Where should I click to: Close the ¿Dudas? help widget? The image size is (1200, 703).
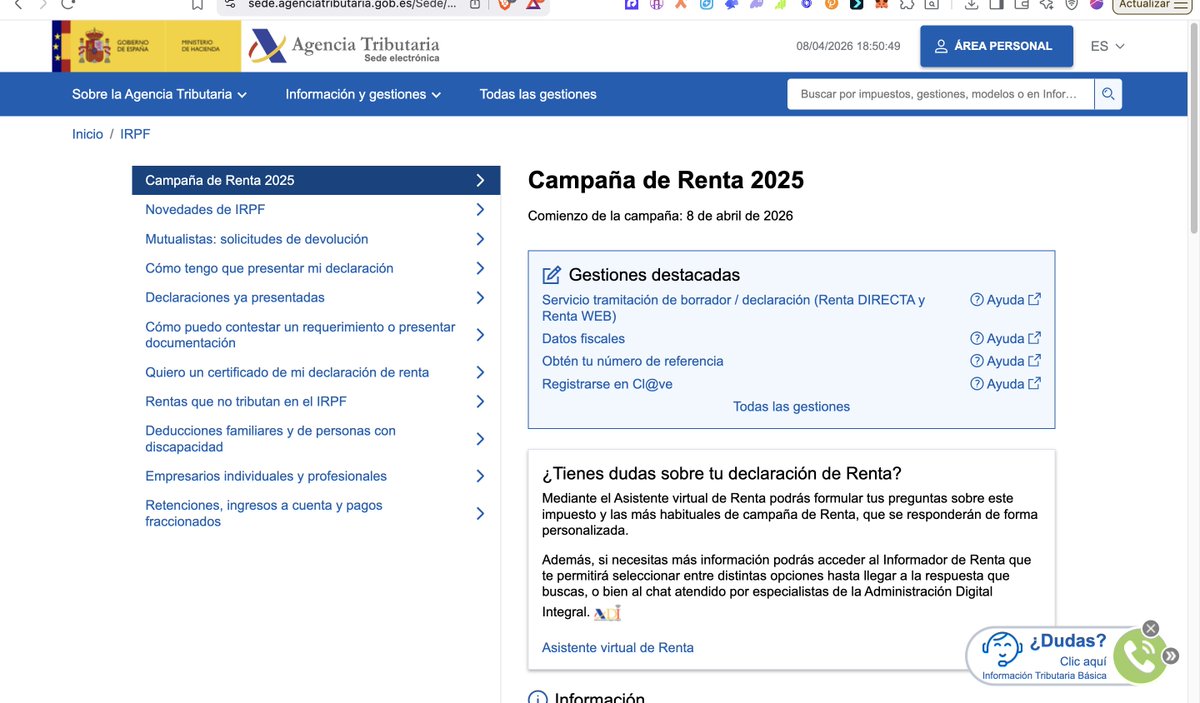pyautogui.click(x=1151, y=629)
